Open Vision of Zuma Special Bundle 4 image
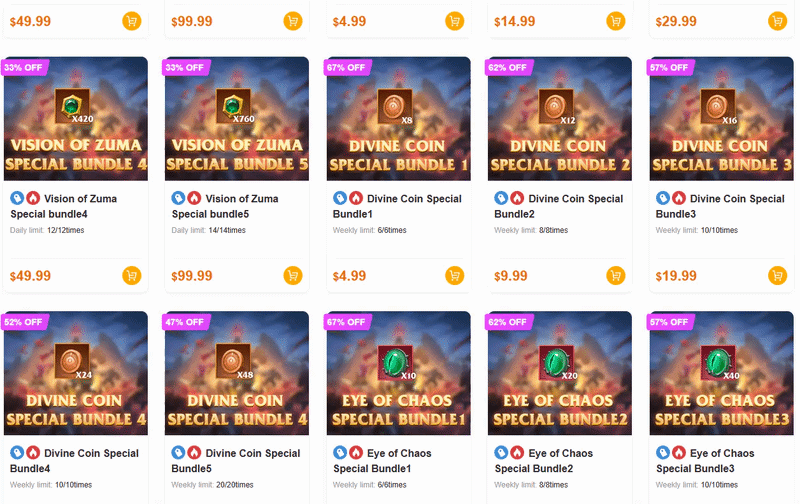The height and width of the screenshot is (504, 800). (76, 118)
